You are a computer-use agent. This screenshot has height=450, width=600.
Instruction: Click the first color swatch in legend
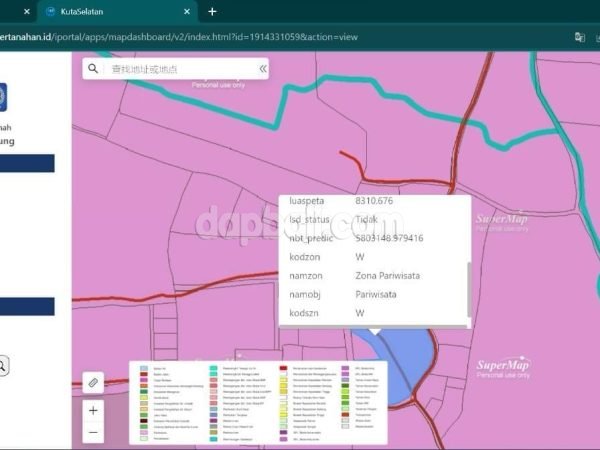coord(142,368)
